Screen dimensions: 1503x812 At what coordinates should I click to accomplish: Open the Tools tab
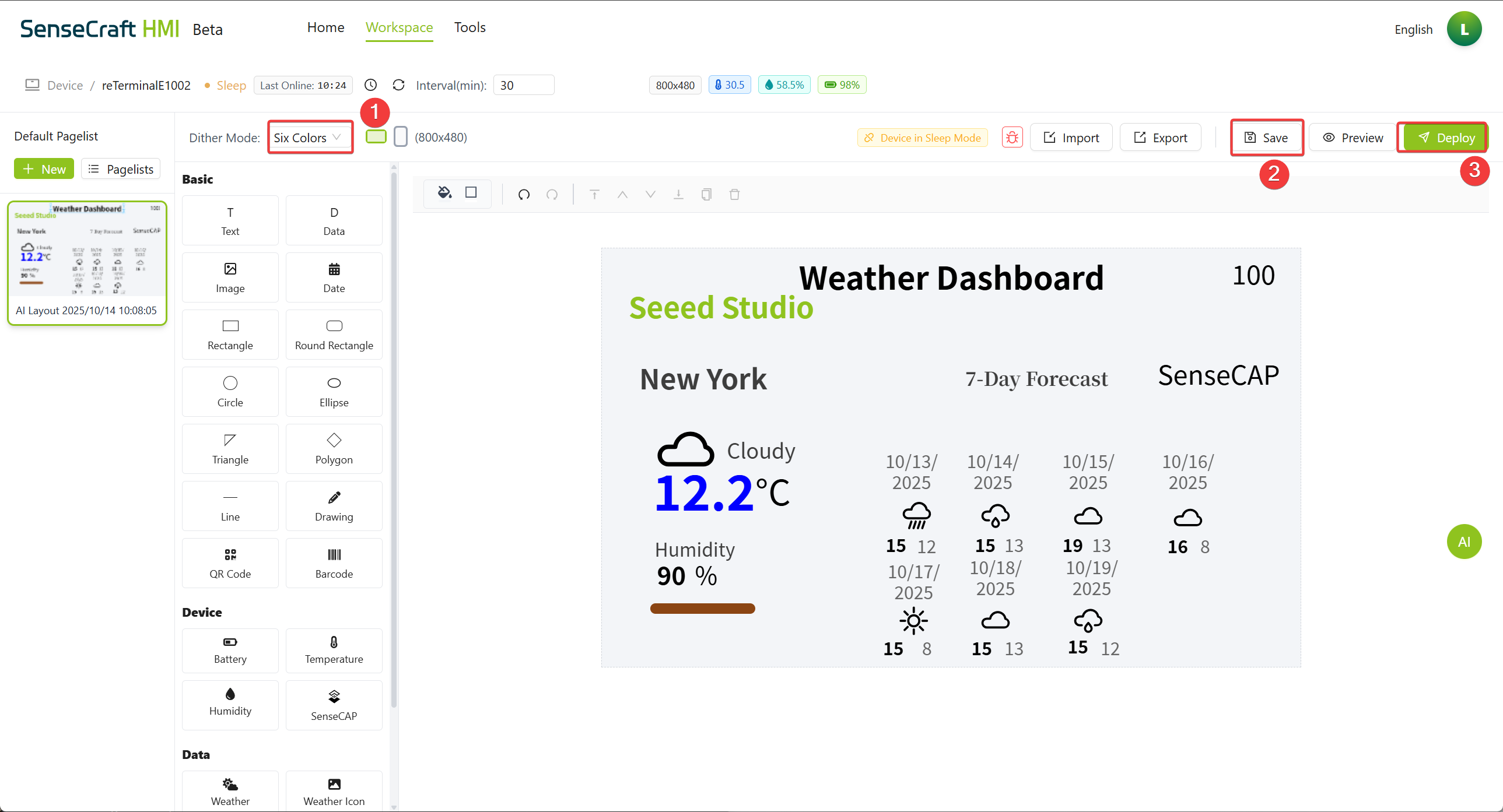(470, 27)
